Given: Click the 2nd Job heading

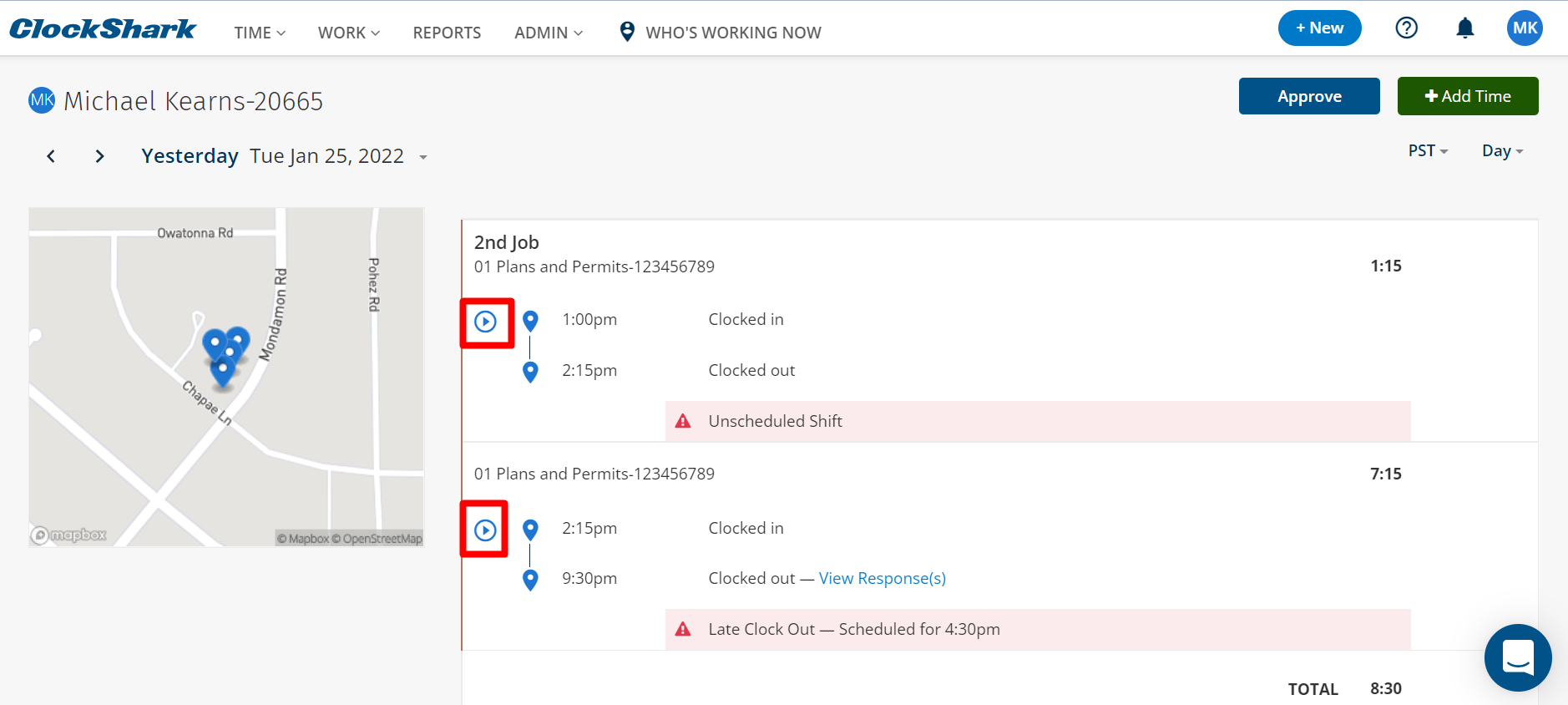Looking at the screenshot, I should tap(507, 242).
